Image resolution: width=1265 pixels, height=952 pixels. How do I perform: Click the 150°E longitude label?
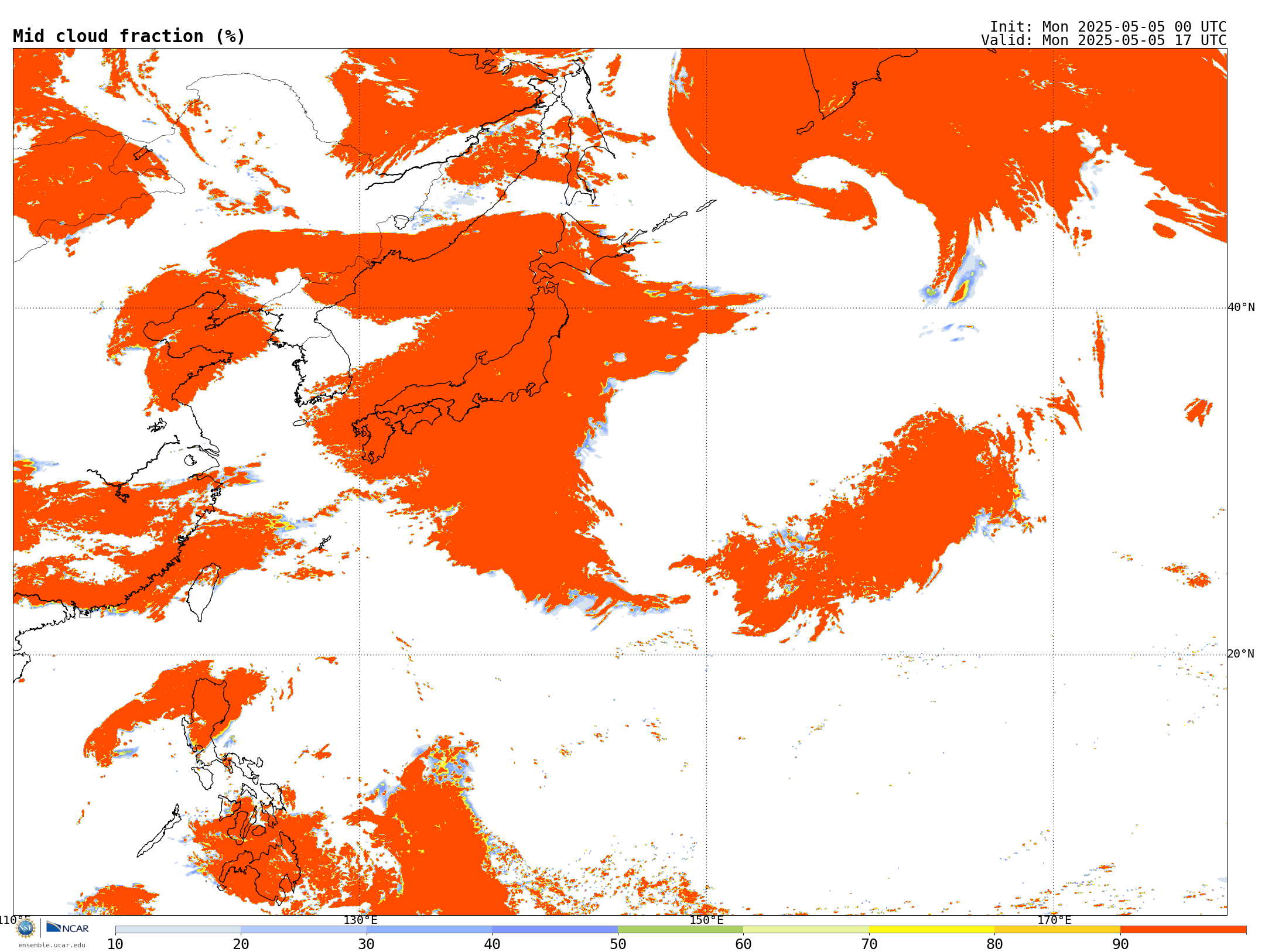[706, 920]
